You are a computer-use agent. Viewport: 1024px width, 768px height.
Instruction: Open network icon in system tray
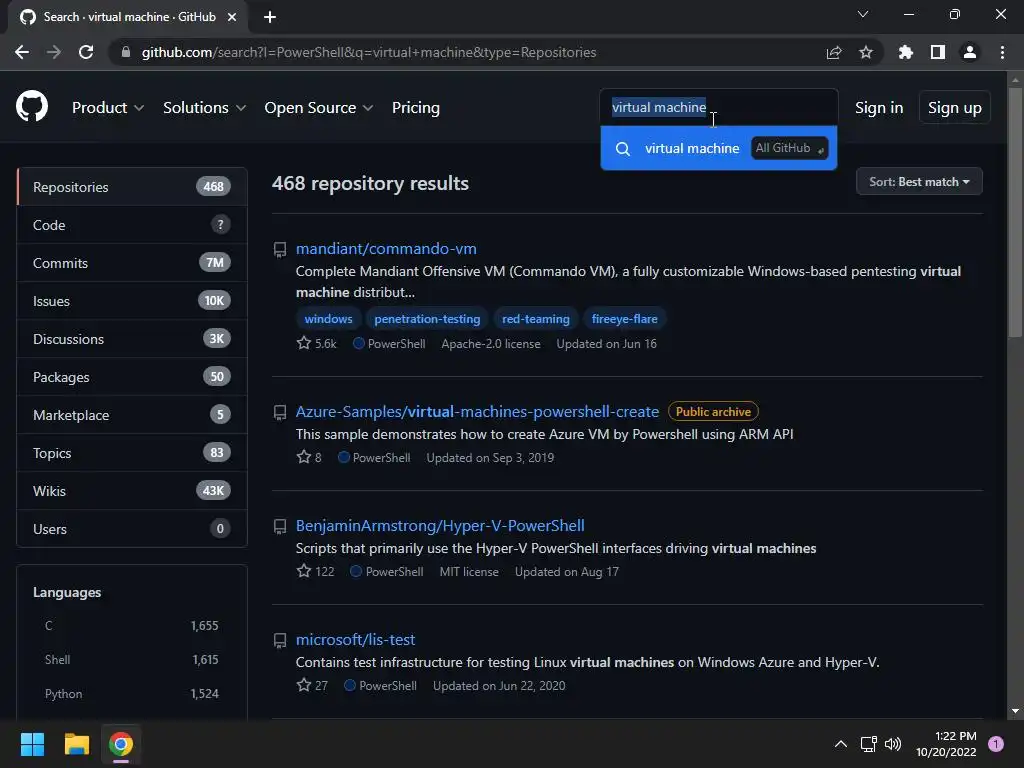pyautogui.click(x=868, y=744)
